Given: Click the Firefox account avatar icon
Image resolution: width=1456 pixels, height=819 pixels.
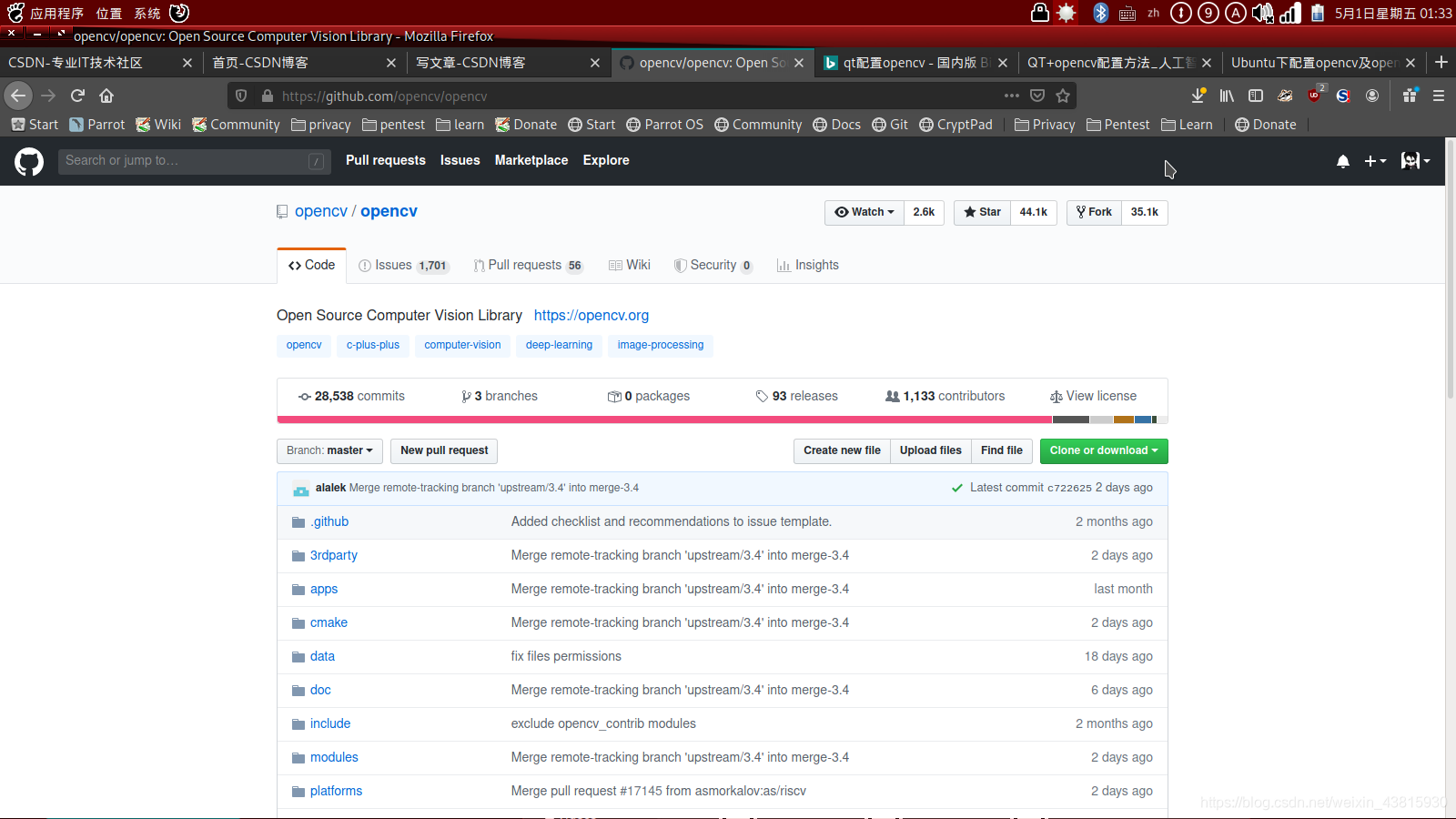Looking at the screenshot, I should tap(1372, 96).
